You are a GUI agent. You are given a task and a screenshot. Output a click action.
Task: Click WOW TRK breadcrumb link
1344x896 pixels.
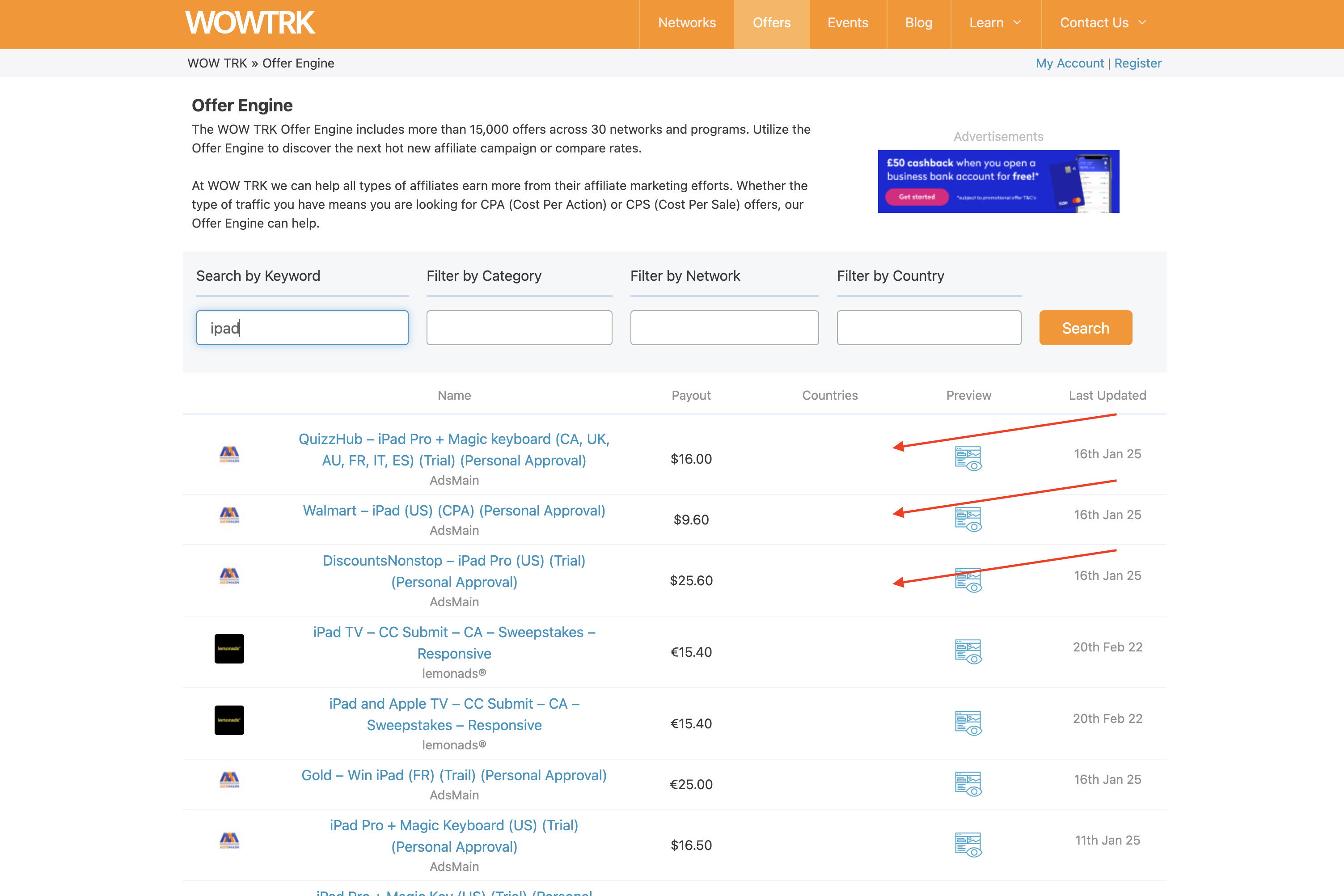[x=217, y=63]
